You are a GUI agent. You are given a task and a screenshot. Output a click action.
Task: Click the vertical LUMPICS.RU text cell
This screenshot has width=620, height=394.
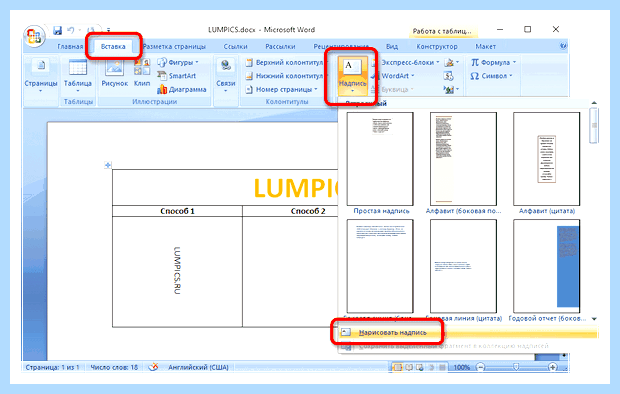177,271
